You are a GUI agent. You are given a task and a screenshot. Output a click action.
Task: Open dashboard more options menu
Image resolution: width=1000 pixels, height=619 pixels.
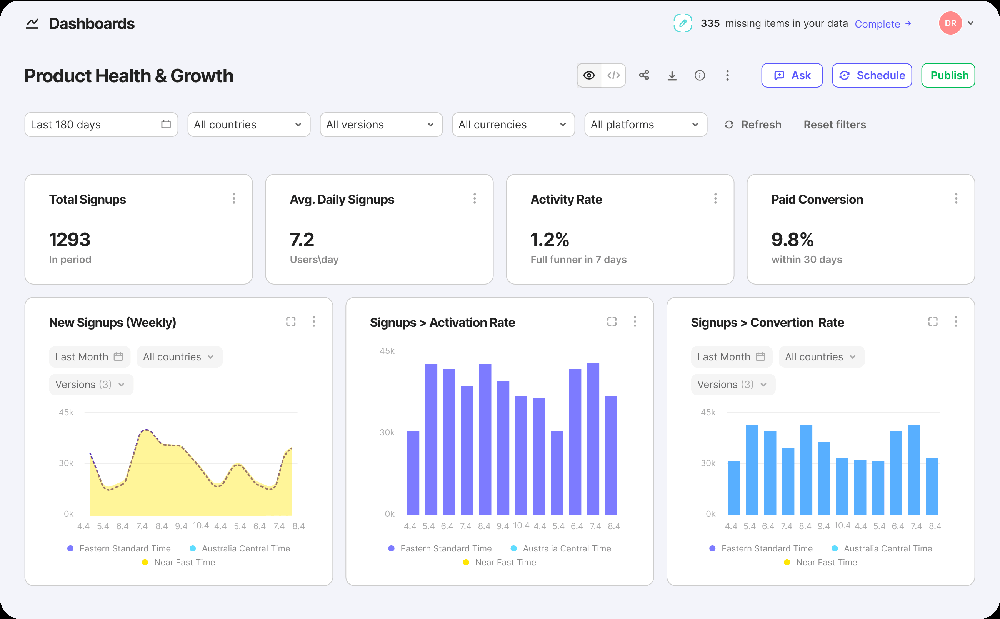(727, 75)
